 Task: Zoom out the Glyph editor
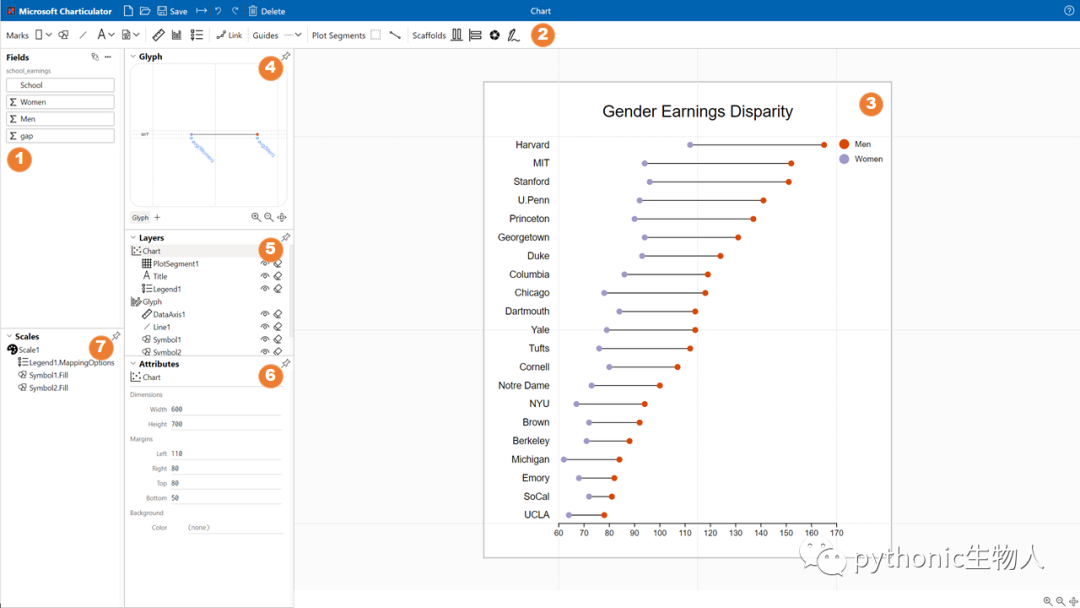coord(269,218)
